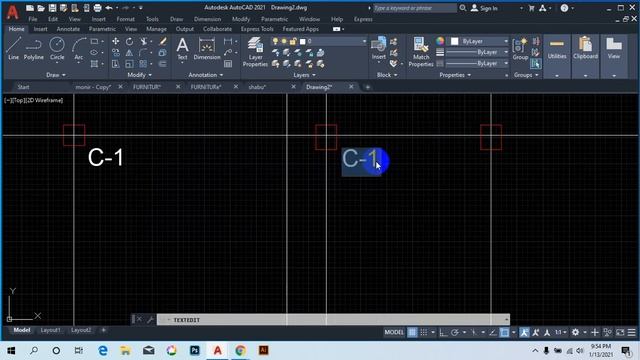Open the Express menu
The height and width of the screenshot is (360, 640).
click(363, 19)
